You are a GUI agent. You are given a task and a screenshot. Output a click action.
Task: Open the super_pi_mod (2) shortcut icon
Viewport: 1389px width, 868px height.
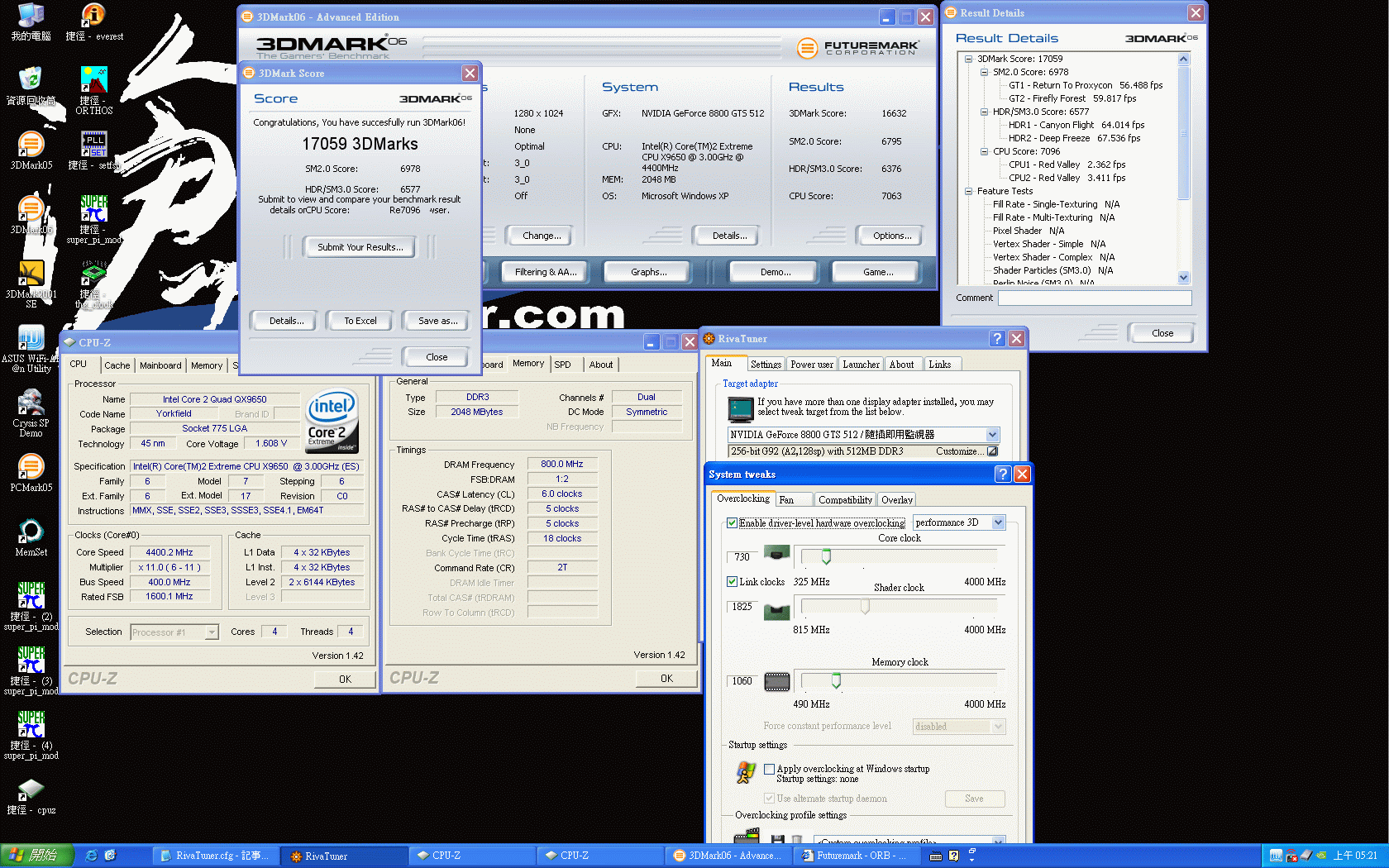click(x=31, y=607)
